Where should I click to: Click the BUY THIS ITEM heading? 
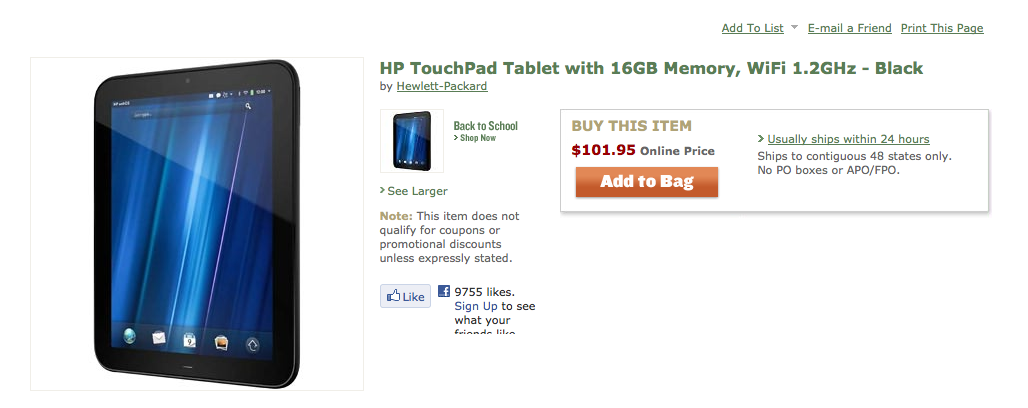631,125
